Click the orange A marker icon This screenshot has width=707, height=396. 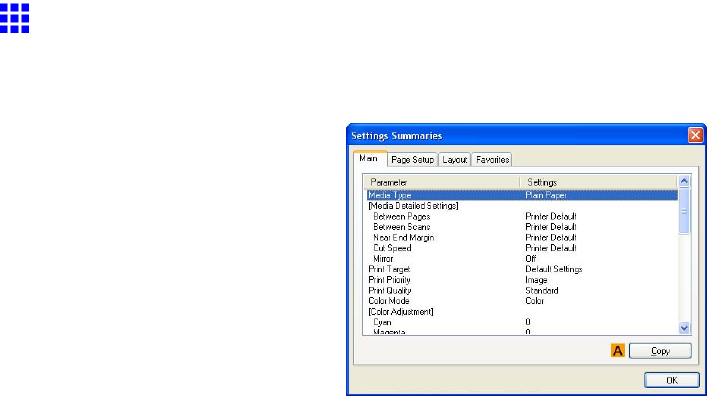618,350
